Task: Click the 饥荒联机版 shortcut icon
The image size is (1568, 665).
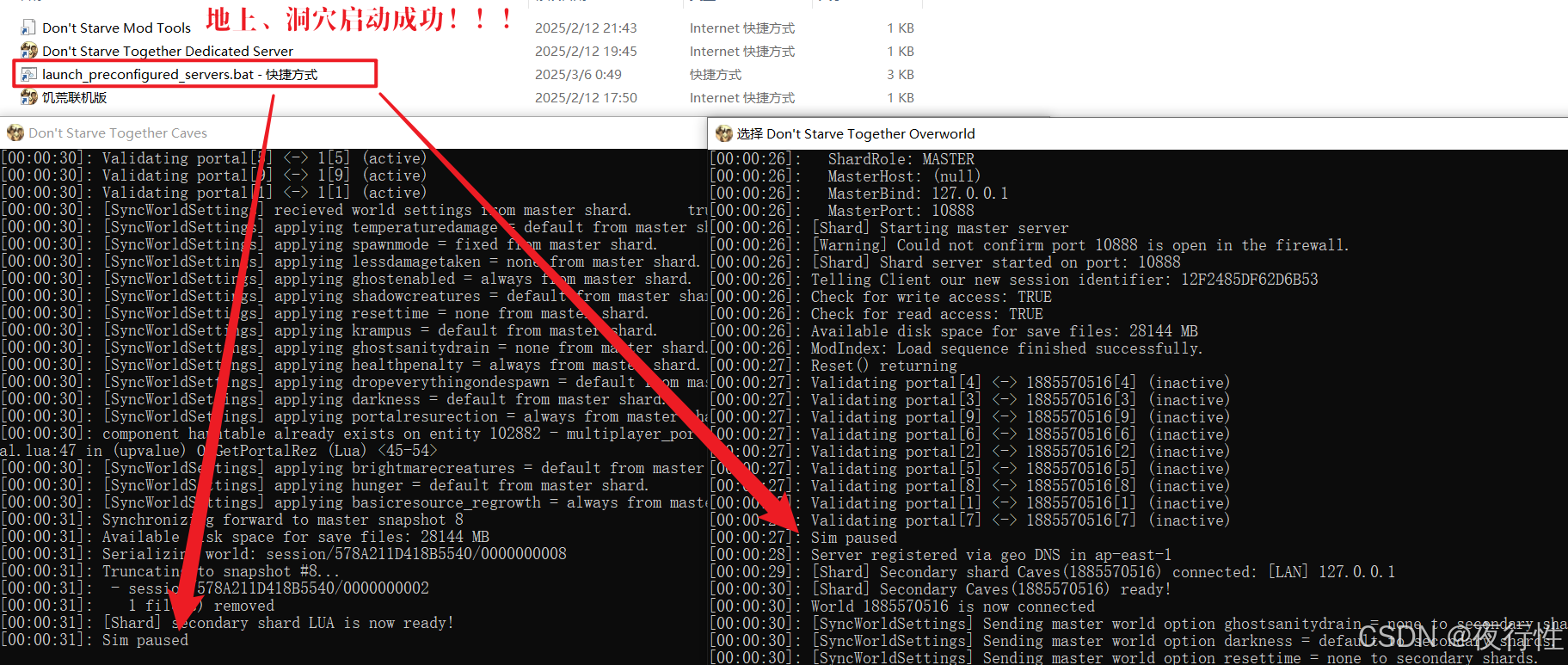Action: pos(28,97)
